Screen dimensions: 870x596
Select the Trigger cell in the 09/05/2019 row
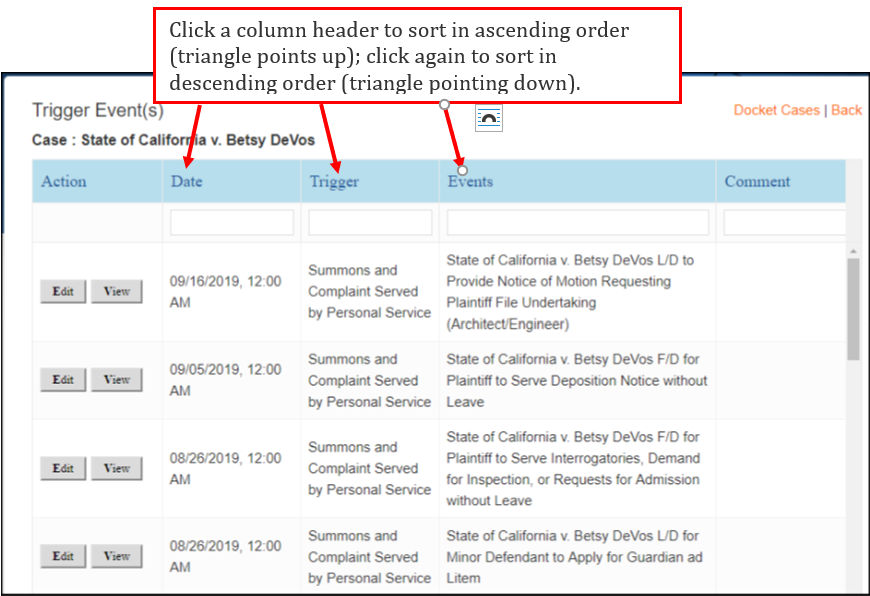tap(370, 381)
